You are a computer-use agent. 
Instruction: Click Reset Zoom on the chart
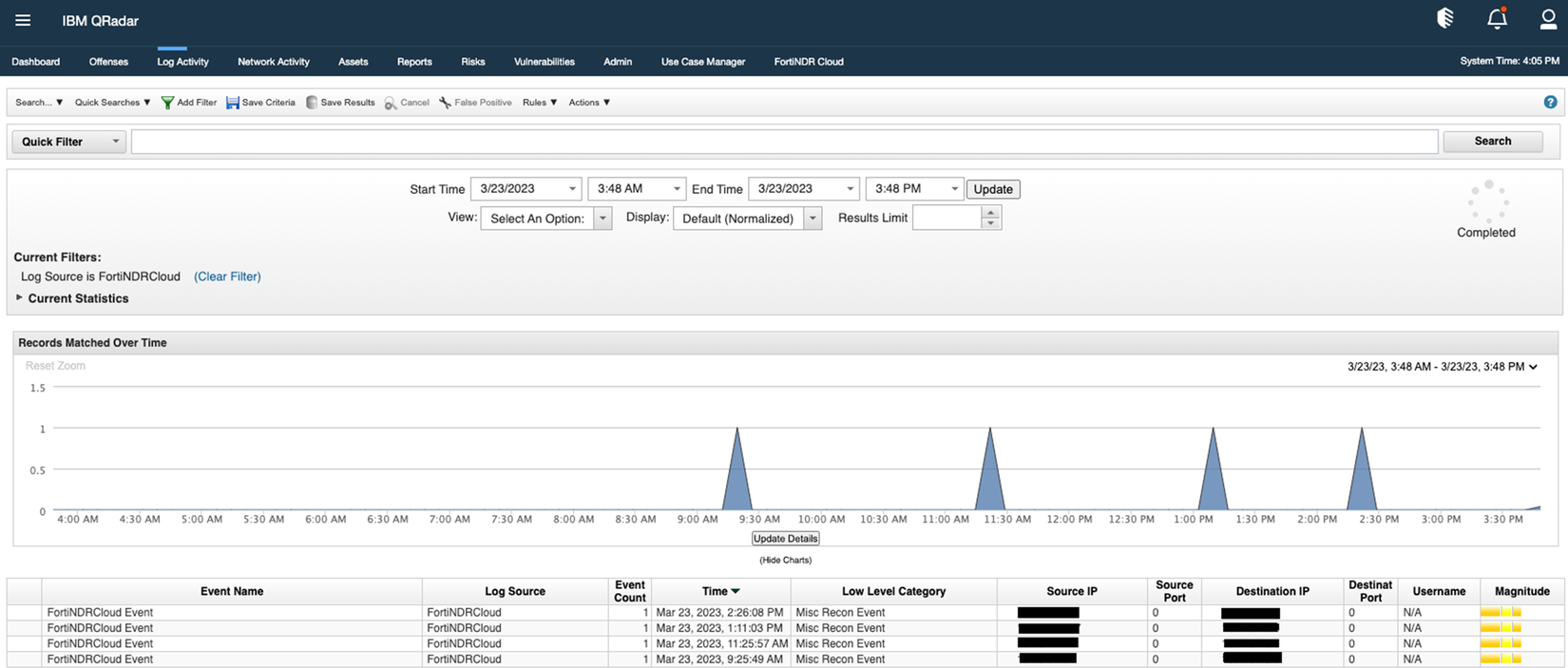(55, 366)
